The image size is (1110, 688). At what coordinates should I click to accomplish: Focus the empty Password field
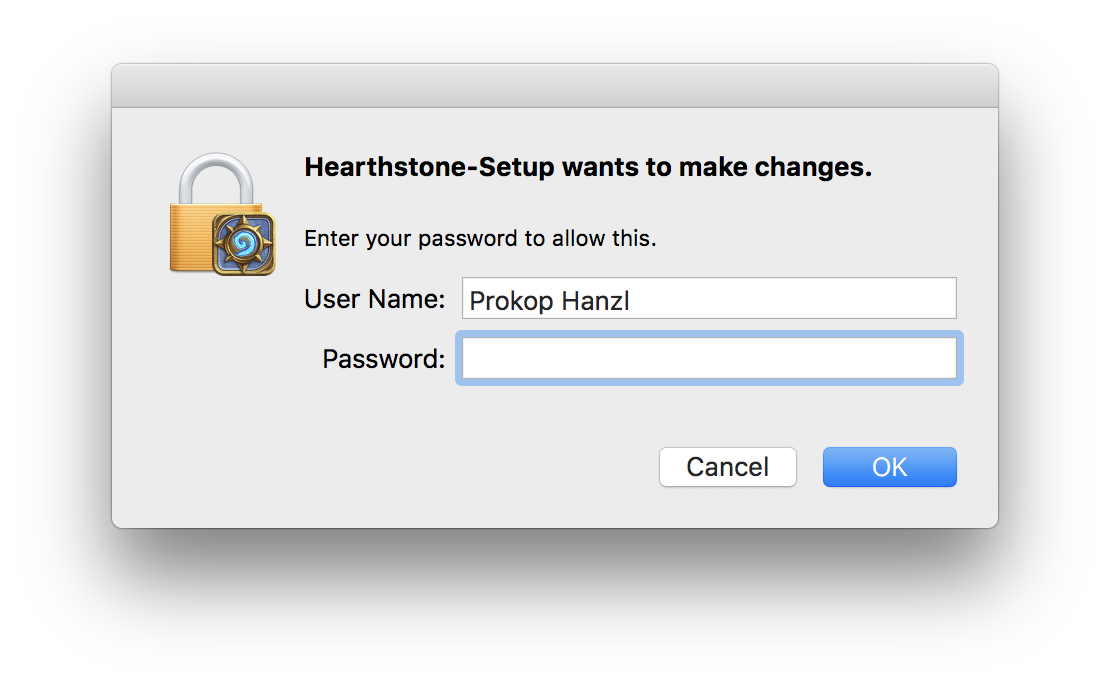click(709, 358)
